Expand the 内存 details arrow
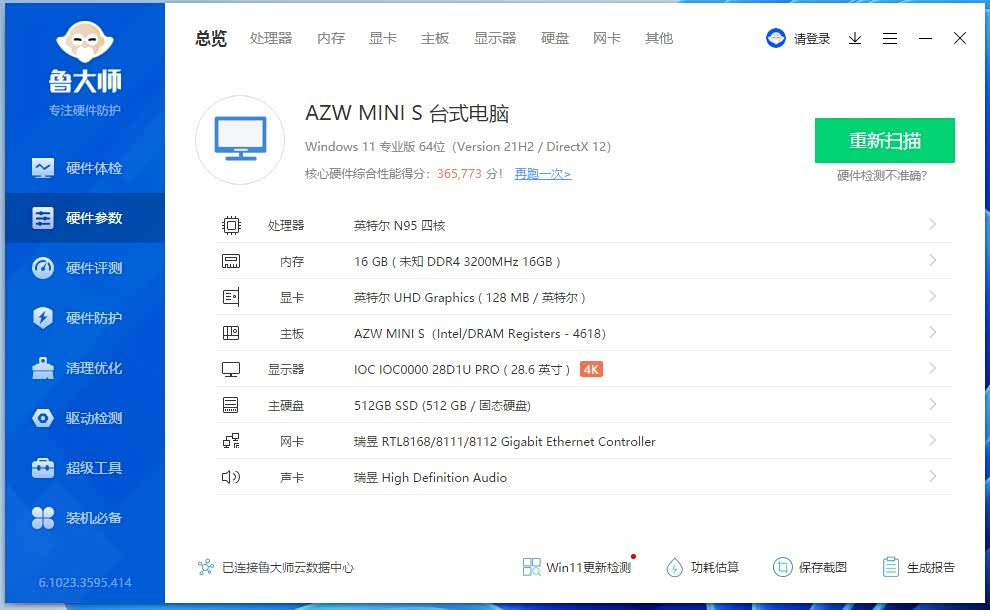Viewport: 990px width, 610px height. coord(932,261)
